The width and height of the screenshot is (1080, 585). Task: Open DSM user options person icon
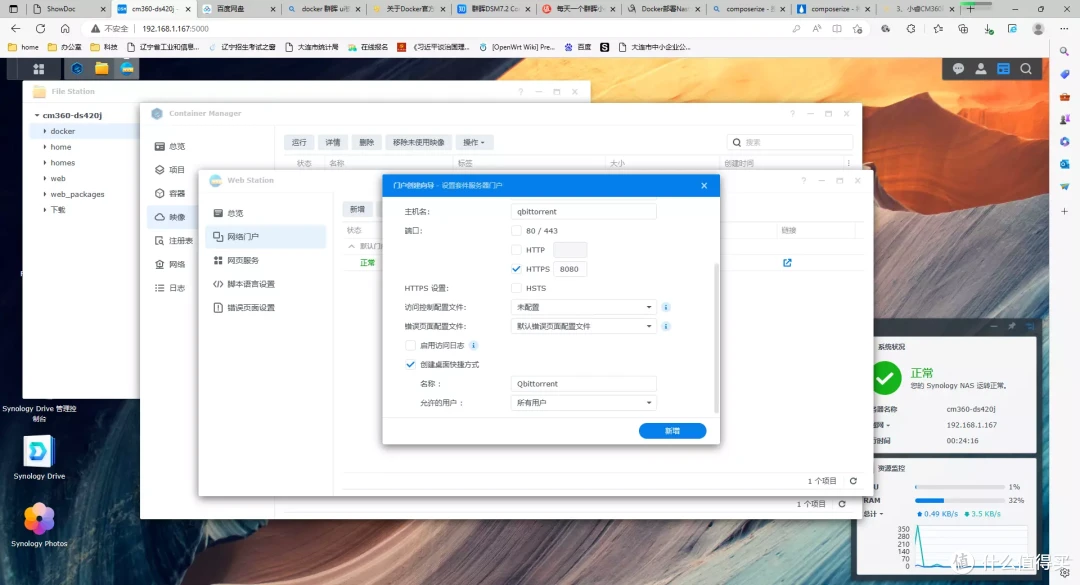click(981, 69)
